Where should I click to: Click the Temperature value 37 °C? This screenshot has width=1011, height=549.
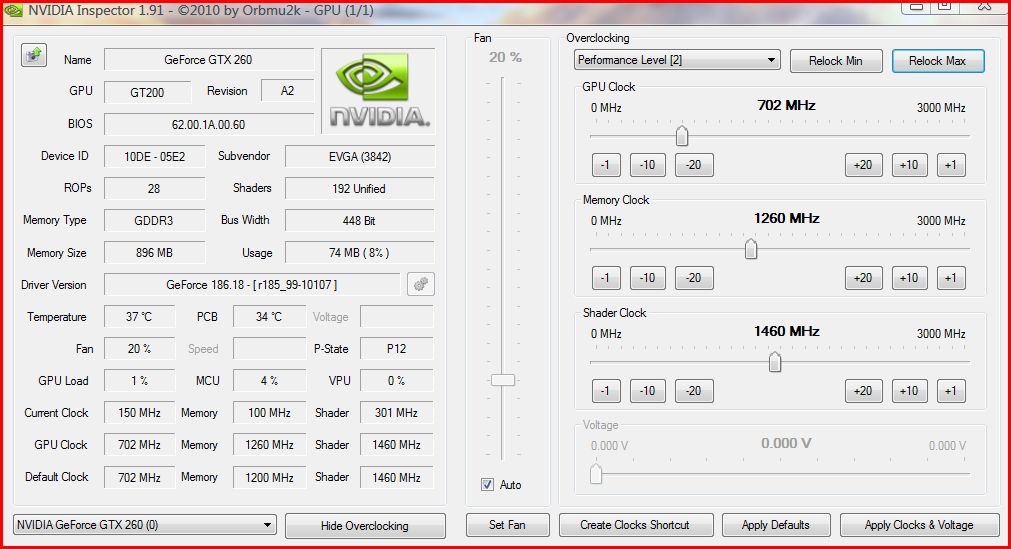(x=139, y=317)
